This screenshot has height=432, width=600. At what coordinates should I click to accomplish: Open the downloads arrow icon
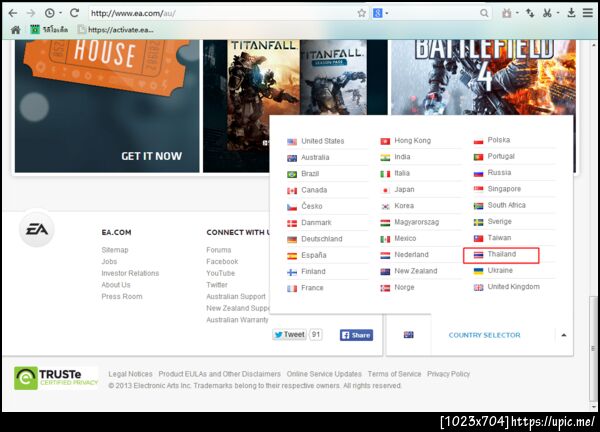pos(571,13)
